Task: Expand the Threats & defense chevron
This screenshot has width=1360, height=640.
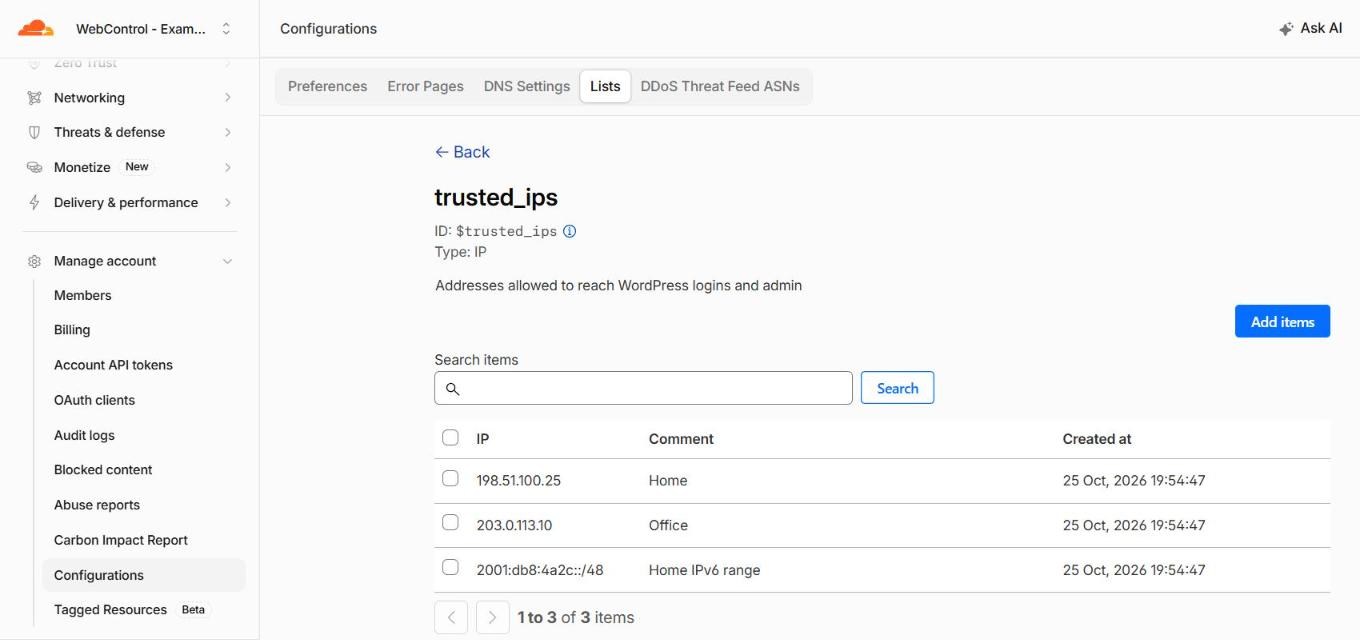Action: (x=228, y=132)
